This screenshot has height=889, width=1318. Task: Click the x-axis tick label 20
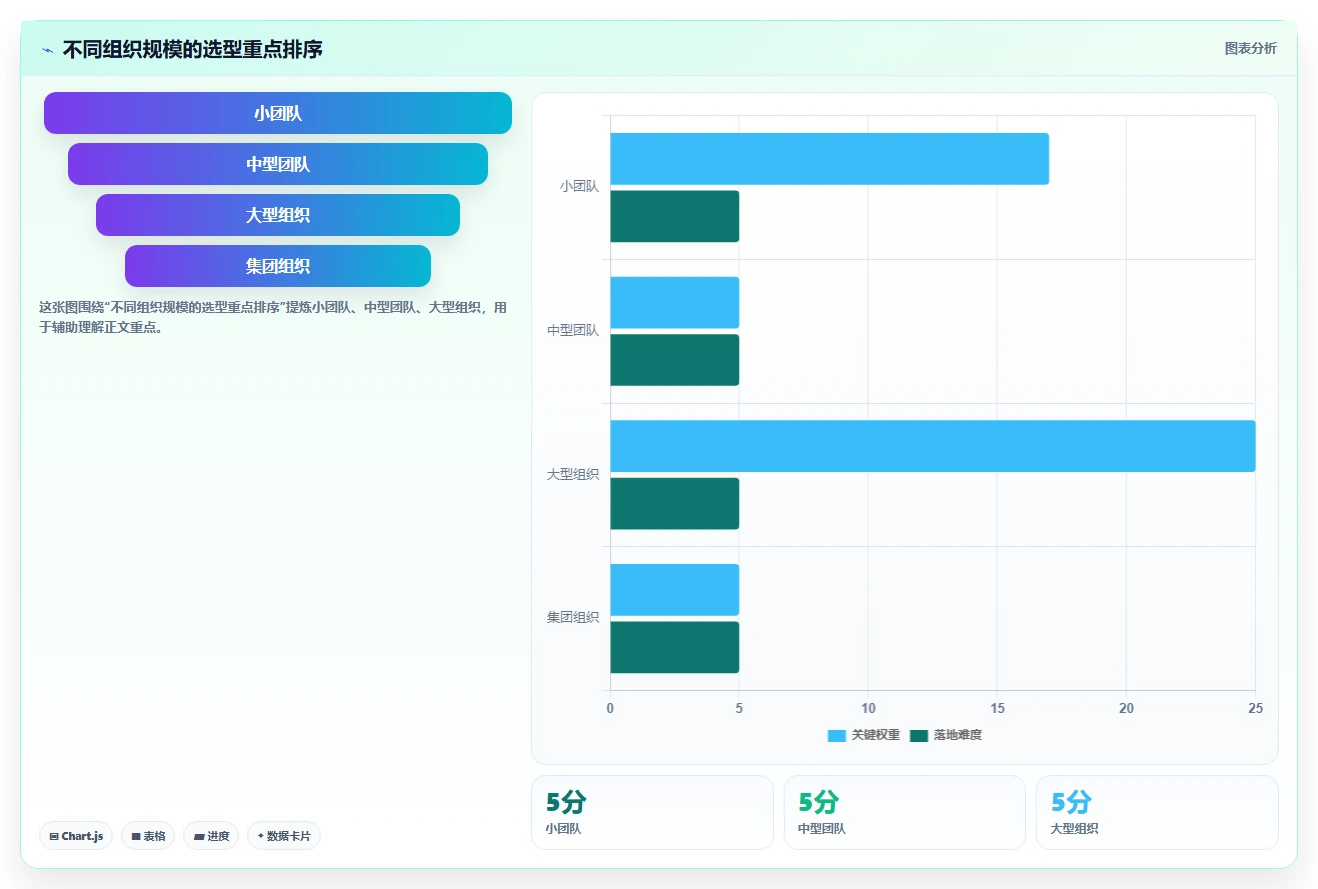[x=1126, y=708]
